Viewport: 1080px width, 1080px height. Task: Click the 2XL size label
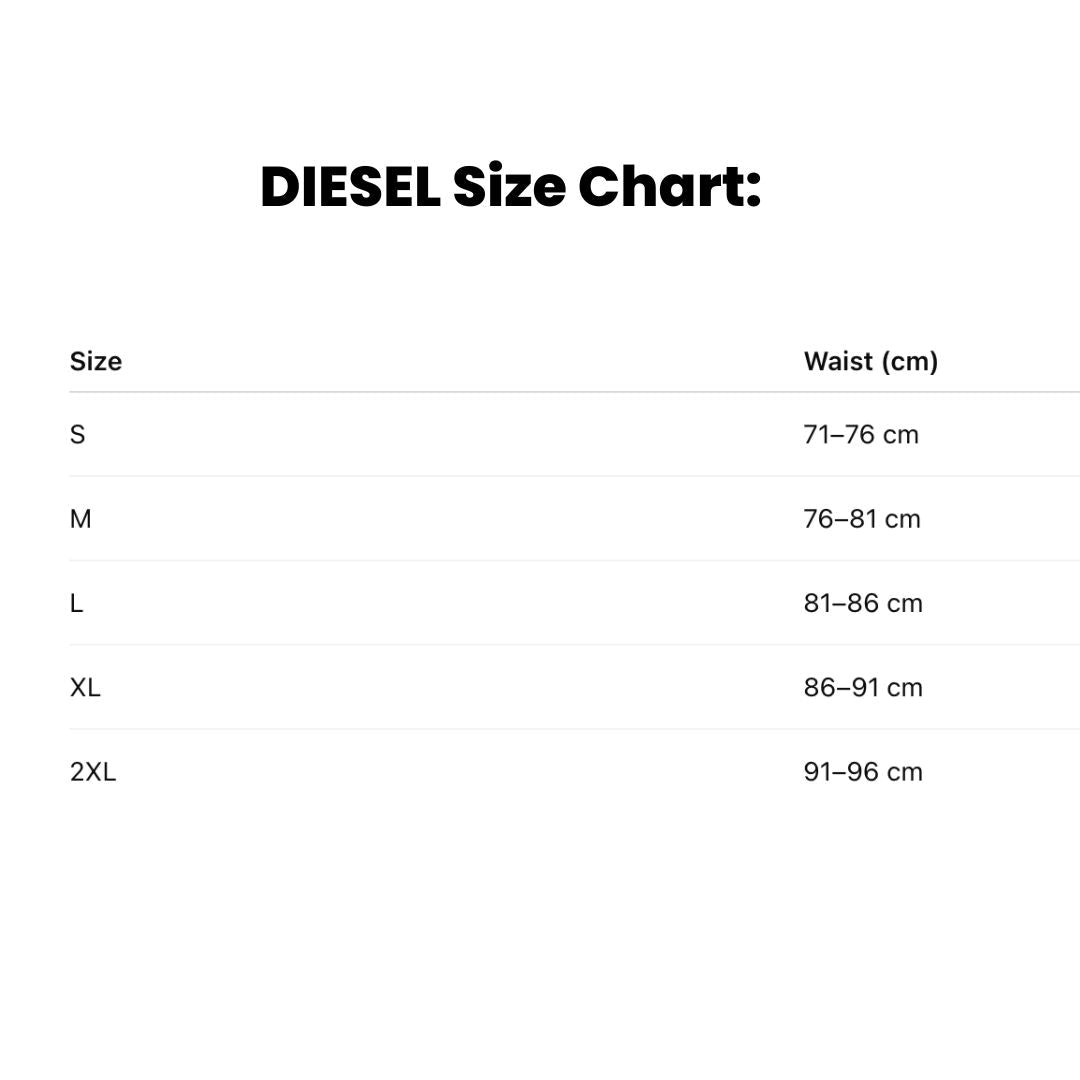93,772
